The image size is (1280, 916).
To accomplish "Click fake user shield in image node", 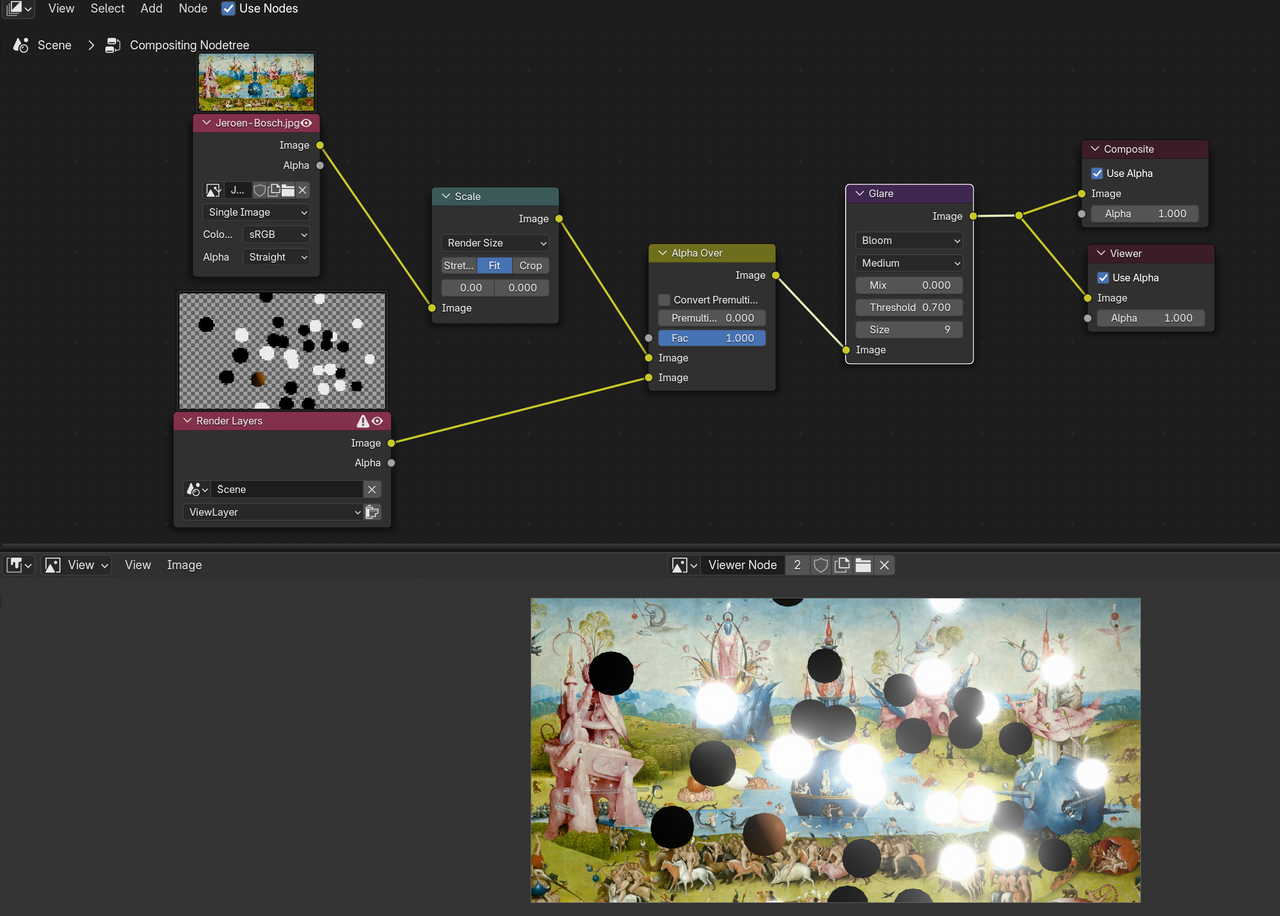I will coord(259,190).
